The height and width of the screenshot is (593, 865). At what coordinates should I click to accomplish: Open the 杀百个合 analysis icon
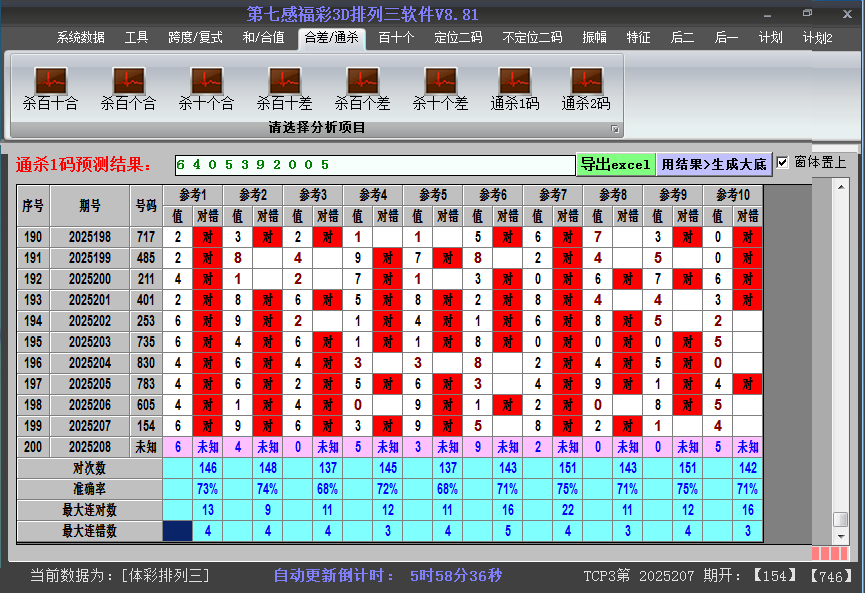coord(129,88)
